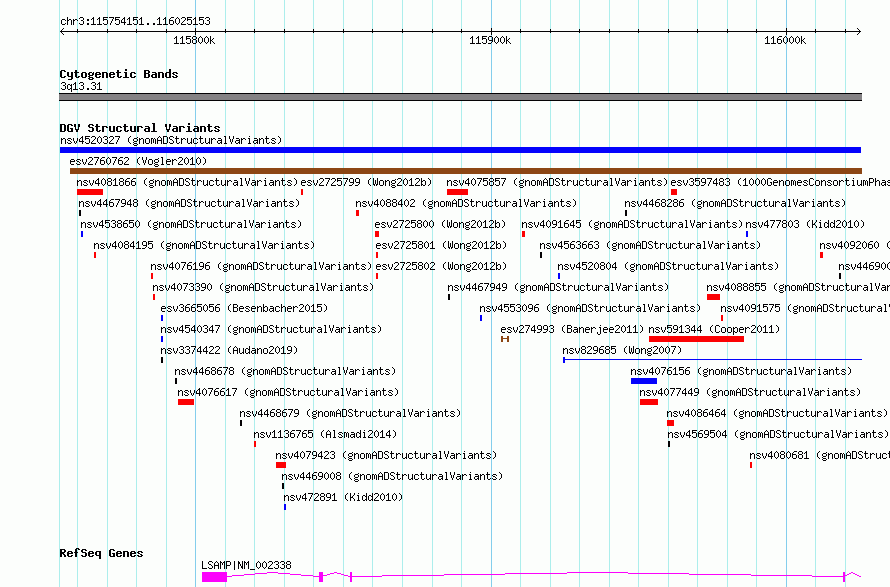Click the chr3:115754151..116025153 coordinates text

(x=135, y=22)
